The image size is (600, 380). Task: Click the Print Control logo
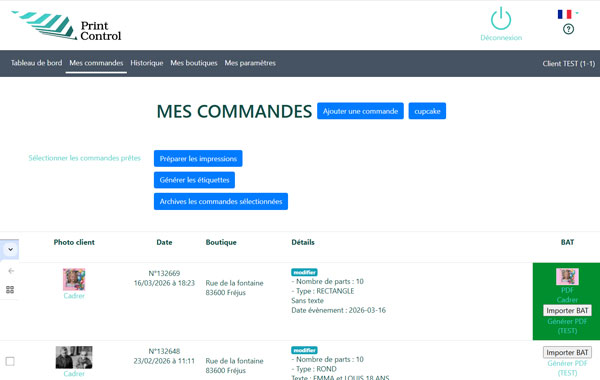67,26
